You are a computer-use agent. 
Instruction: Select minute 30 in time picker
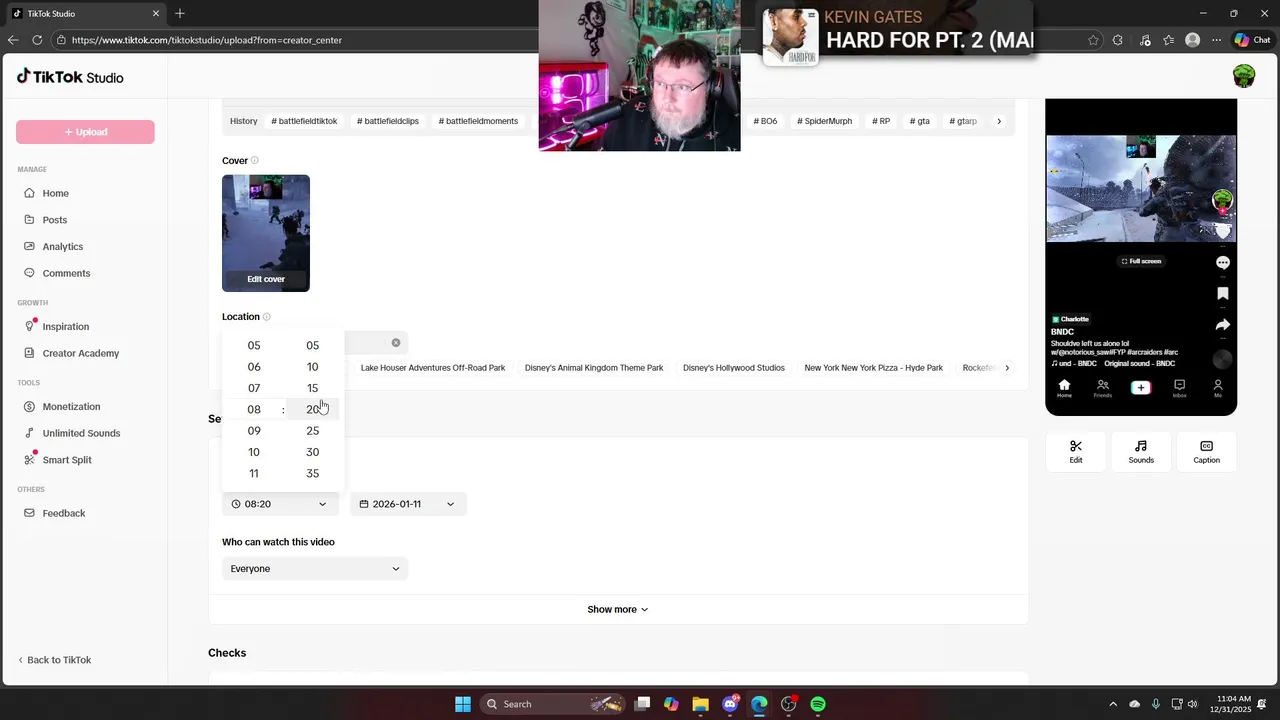(313, 452)
